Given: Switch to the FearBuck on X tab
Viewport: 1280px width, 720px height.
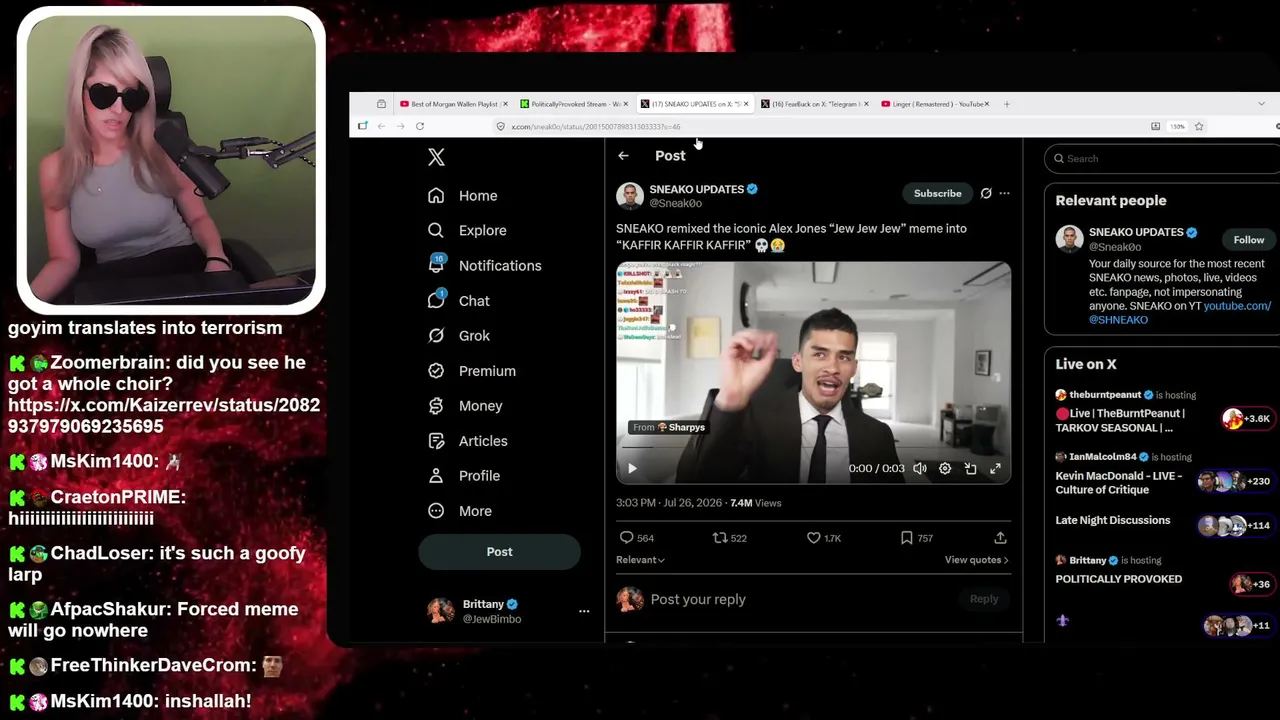Looking at the screenshot, I should click(x=815, y=104).
